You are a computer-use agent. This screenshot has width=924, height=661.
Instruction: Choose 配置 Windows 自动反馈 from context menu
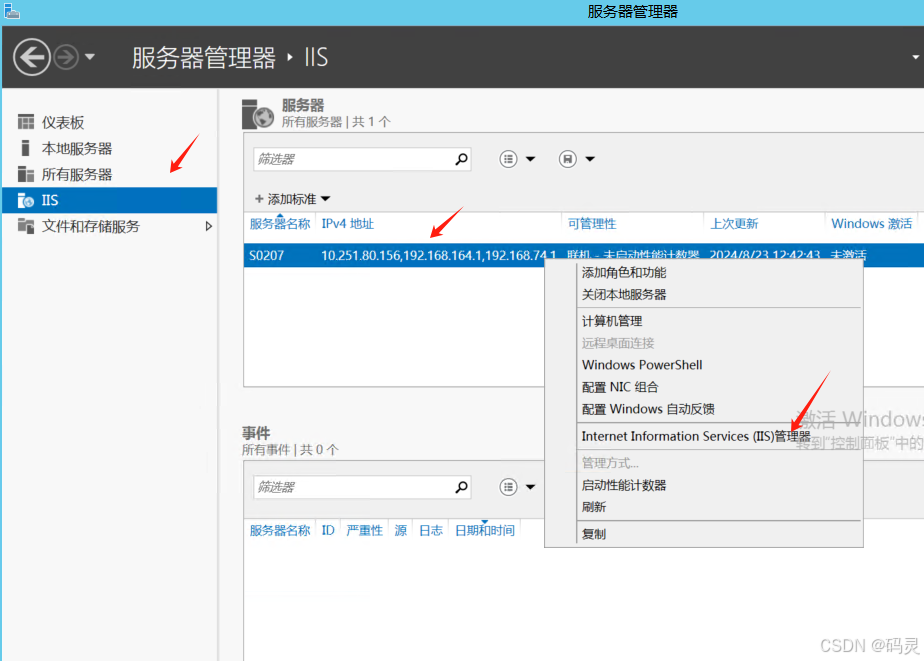648,409
